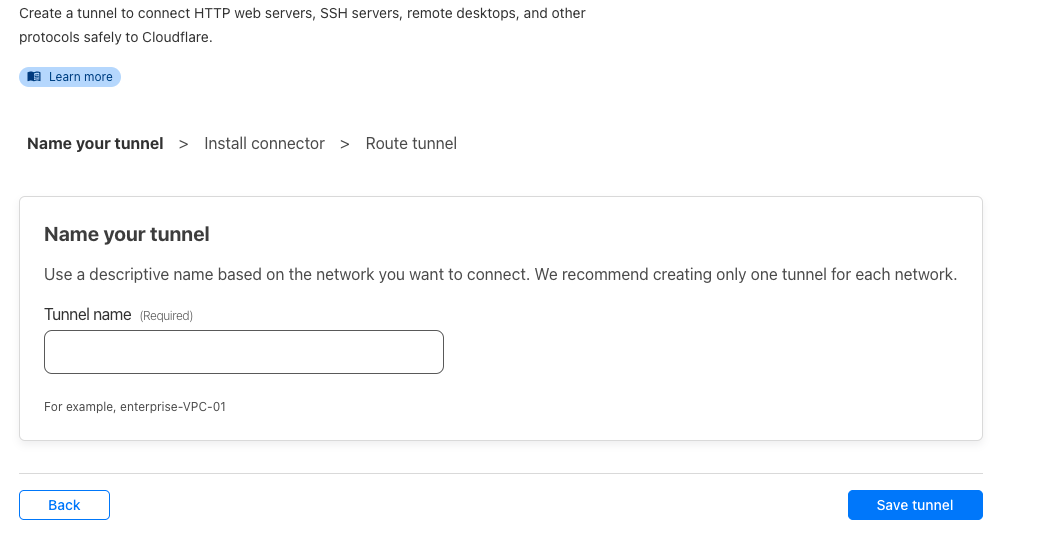Click the divider line above Back button

[x=501, y=474]
